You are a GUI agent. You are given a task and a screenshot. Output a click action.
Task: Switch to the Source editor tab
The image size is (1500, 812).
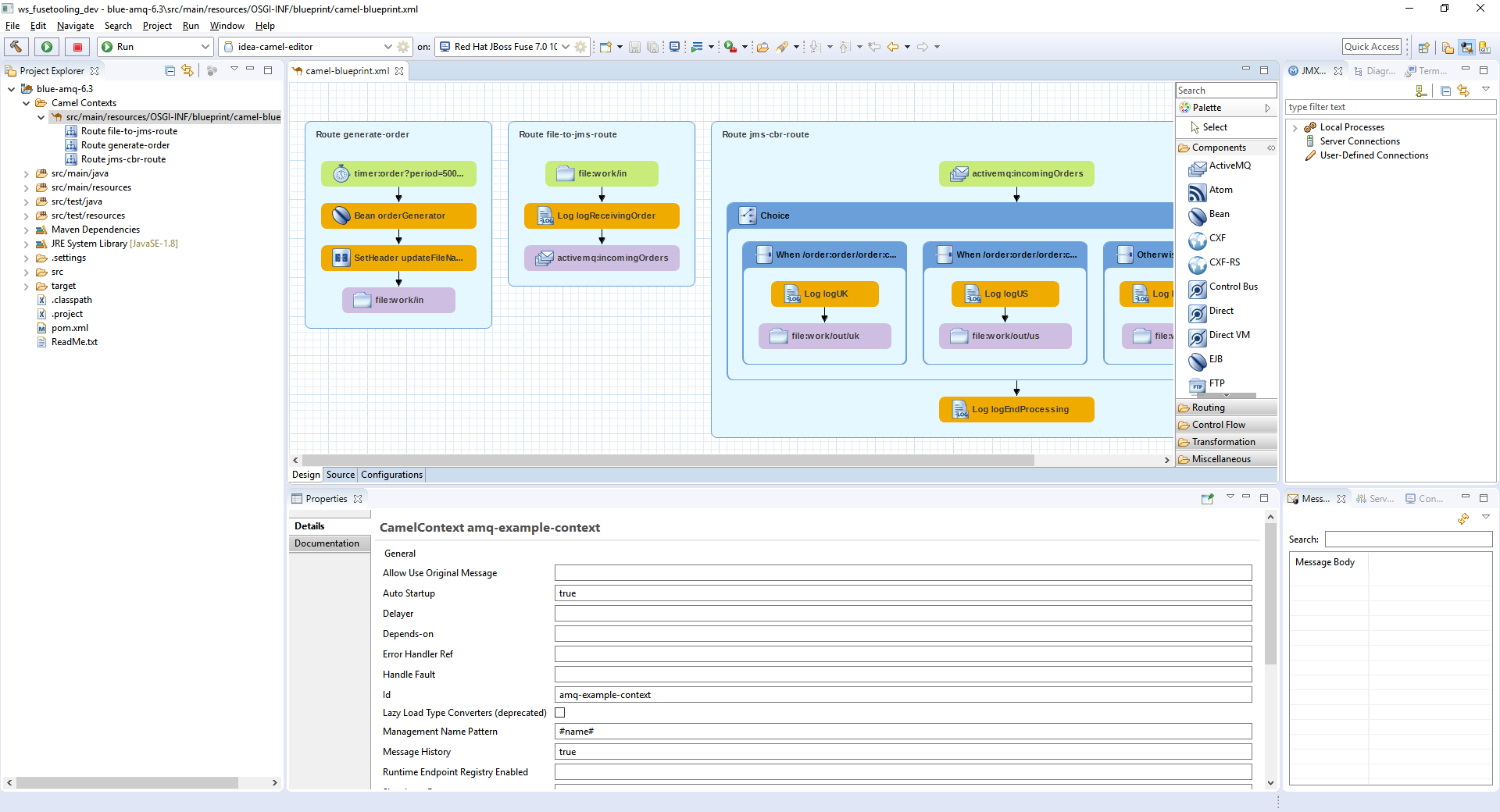pos(340,475)
